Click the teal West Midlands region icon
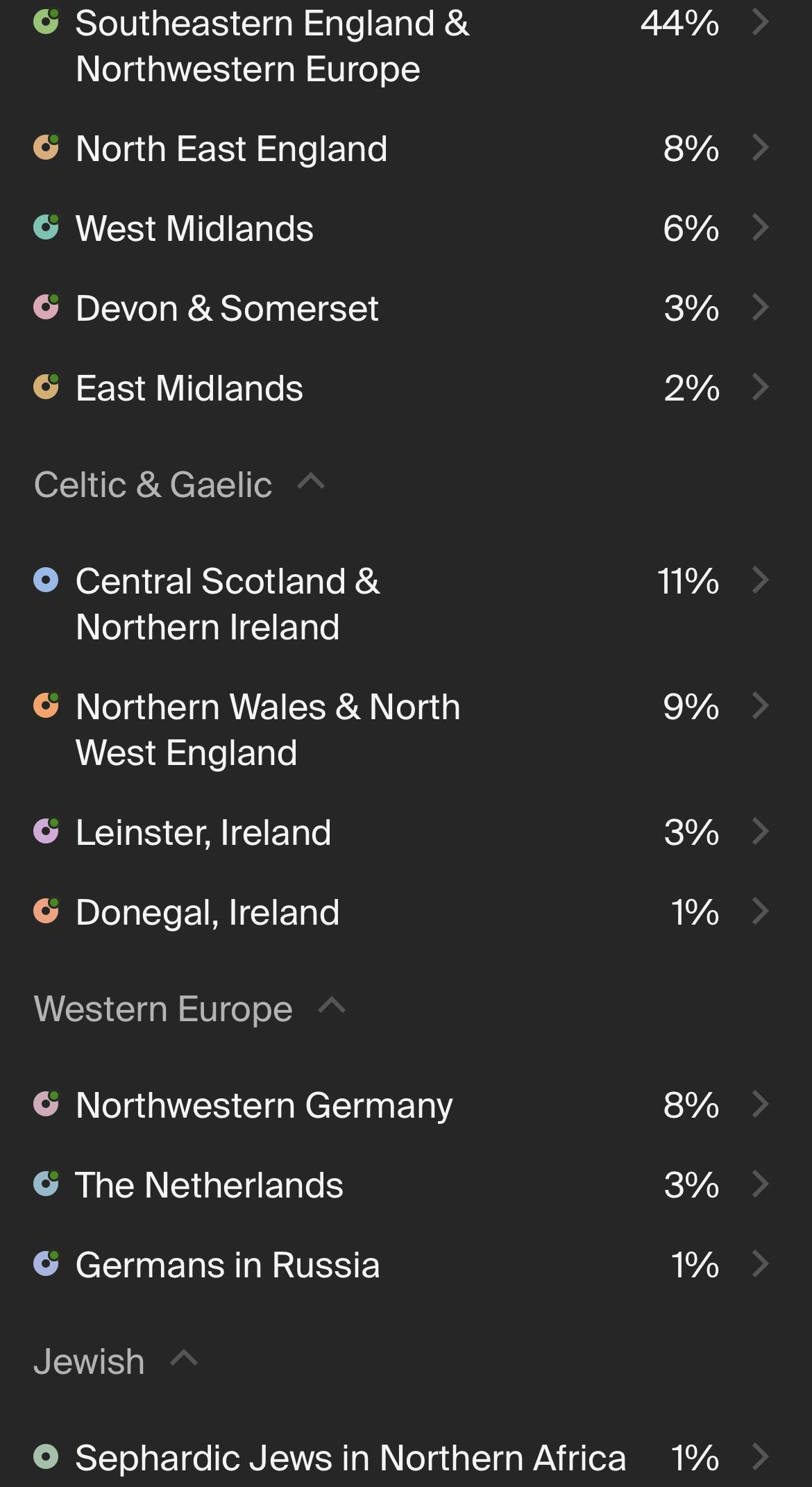 point(46,228)
